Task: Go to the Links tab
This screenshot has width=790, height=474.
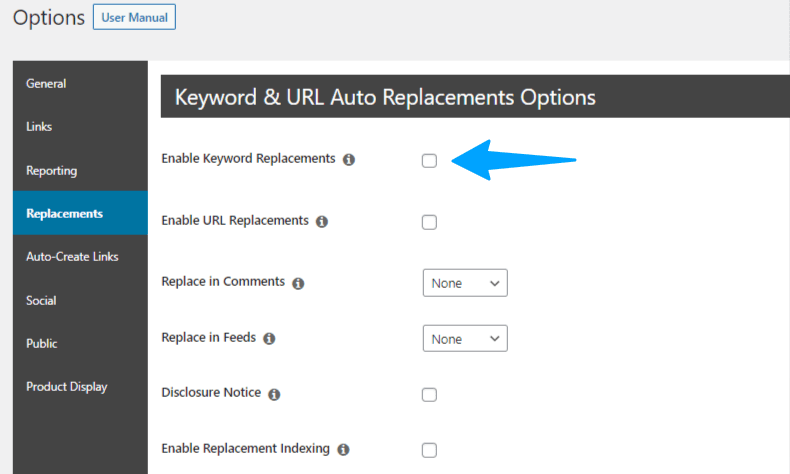Action: [x=39, y=127]
